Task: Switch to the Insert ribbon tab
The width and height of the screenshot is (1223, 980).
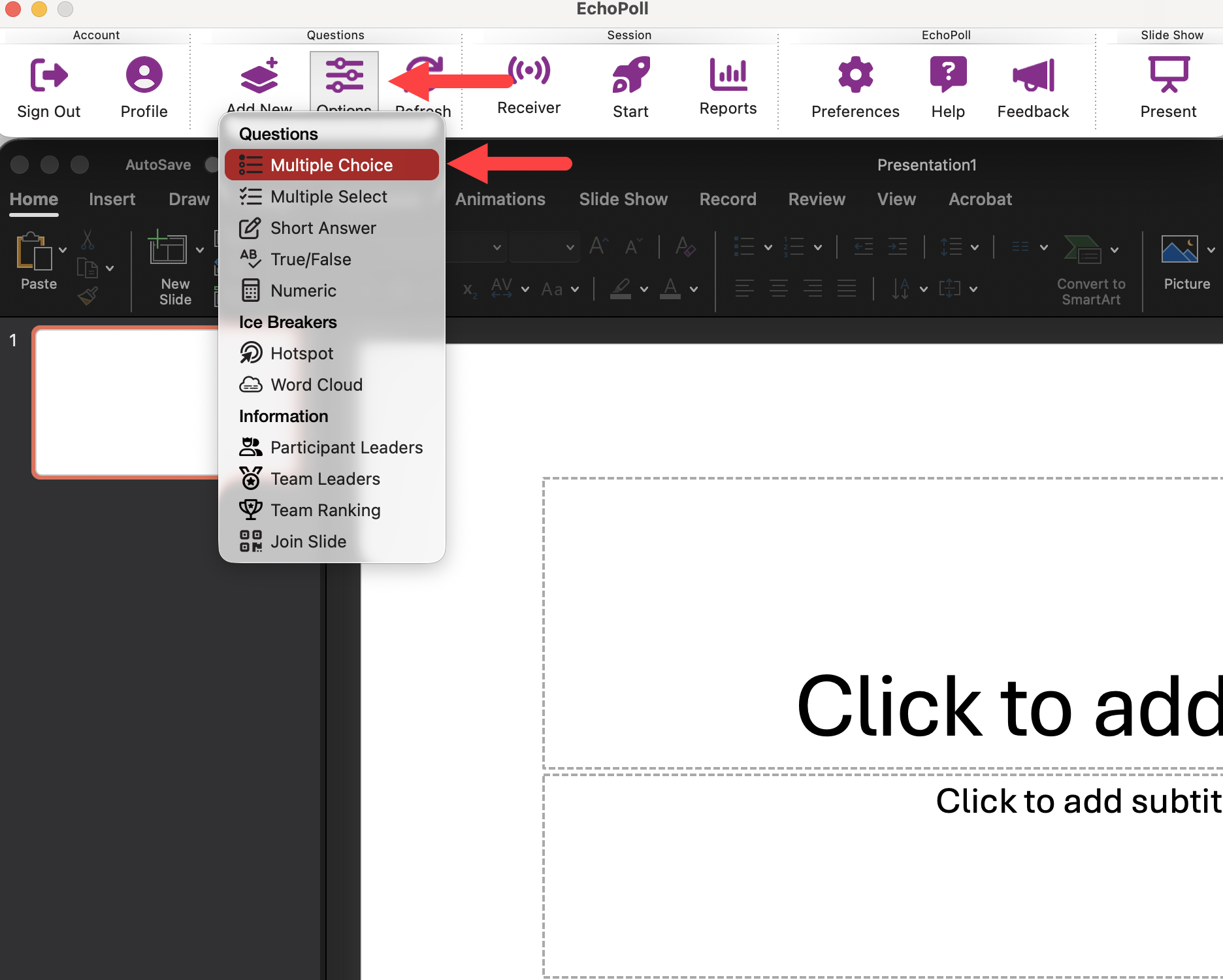Action: [x=112, y=199]
